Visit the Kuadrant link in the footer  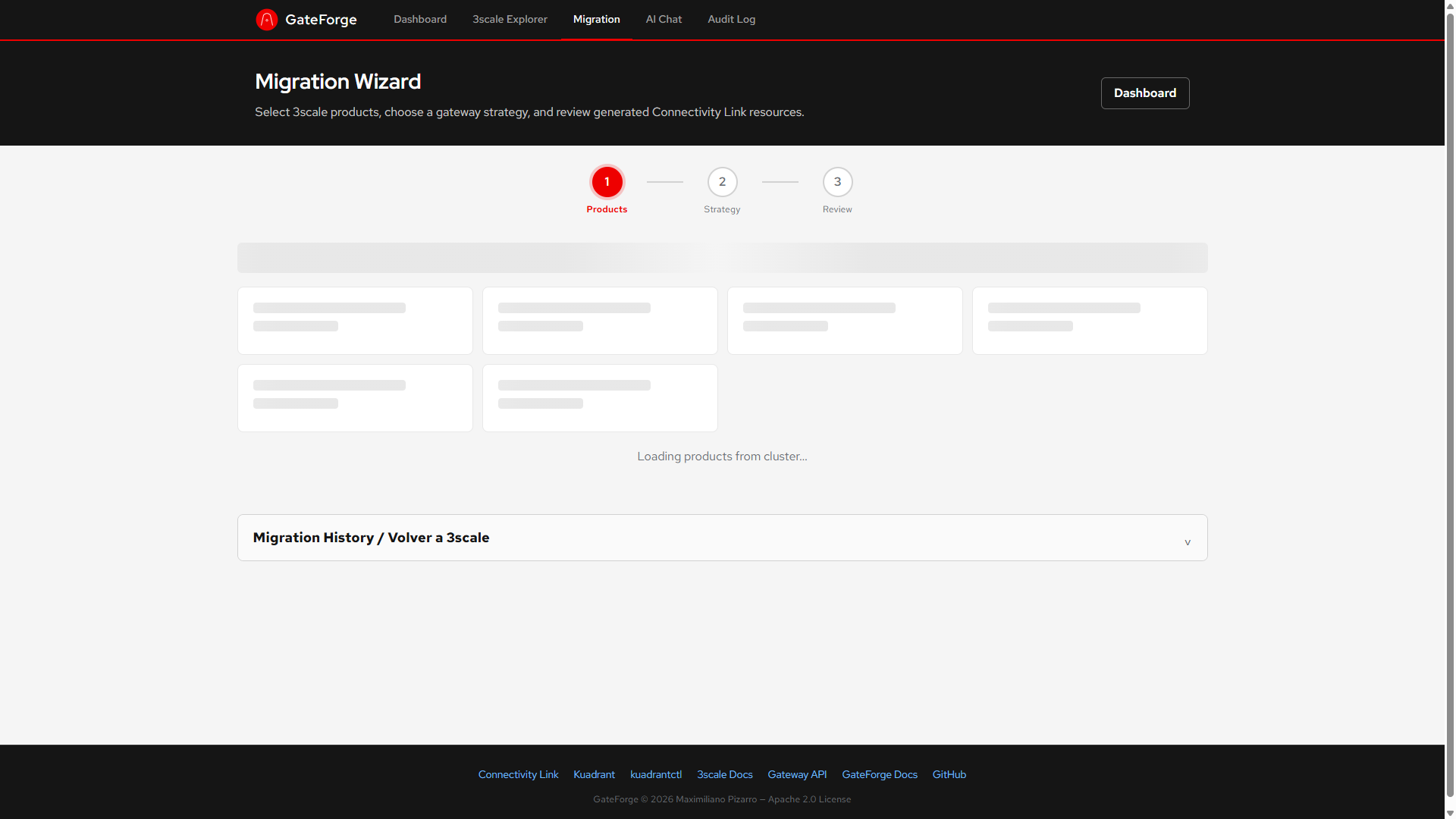pyautogui.click(x=594, y=774)
